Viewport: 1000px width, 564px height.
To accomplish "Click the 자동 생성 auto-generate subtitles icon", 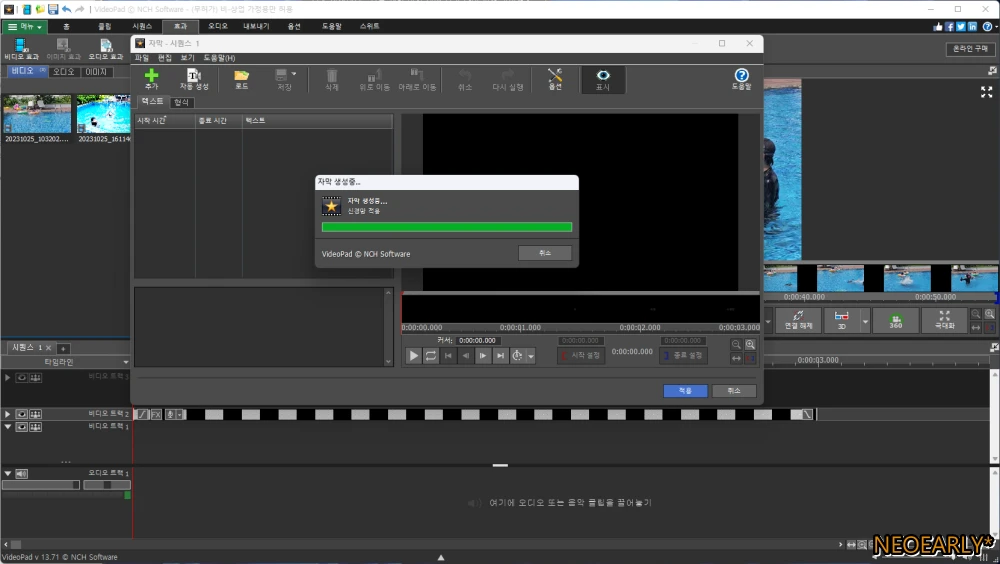I will point(194,79).
